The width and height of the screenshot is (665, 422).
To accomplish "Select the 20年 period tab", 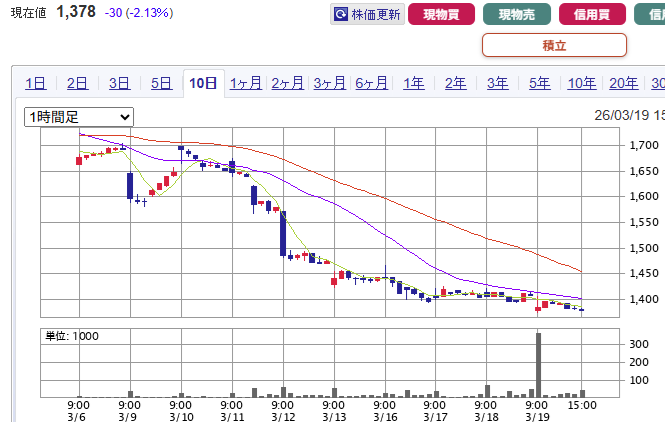I will tap(623, 83).
